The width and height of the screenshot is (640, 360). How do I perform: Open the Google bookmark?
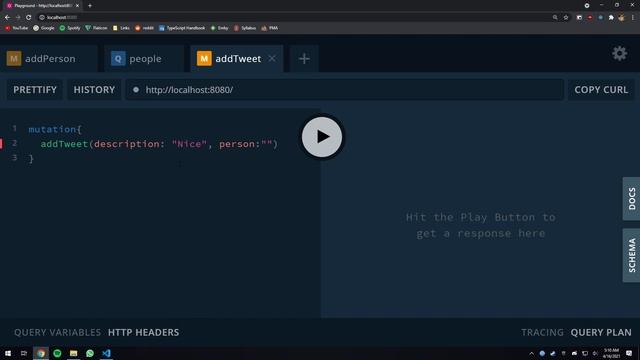click(44, 28)
